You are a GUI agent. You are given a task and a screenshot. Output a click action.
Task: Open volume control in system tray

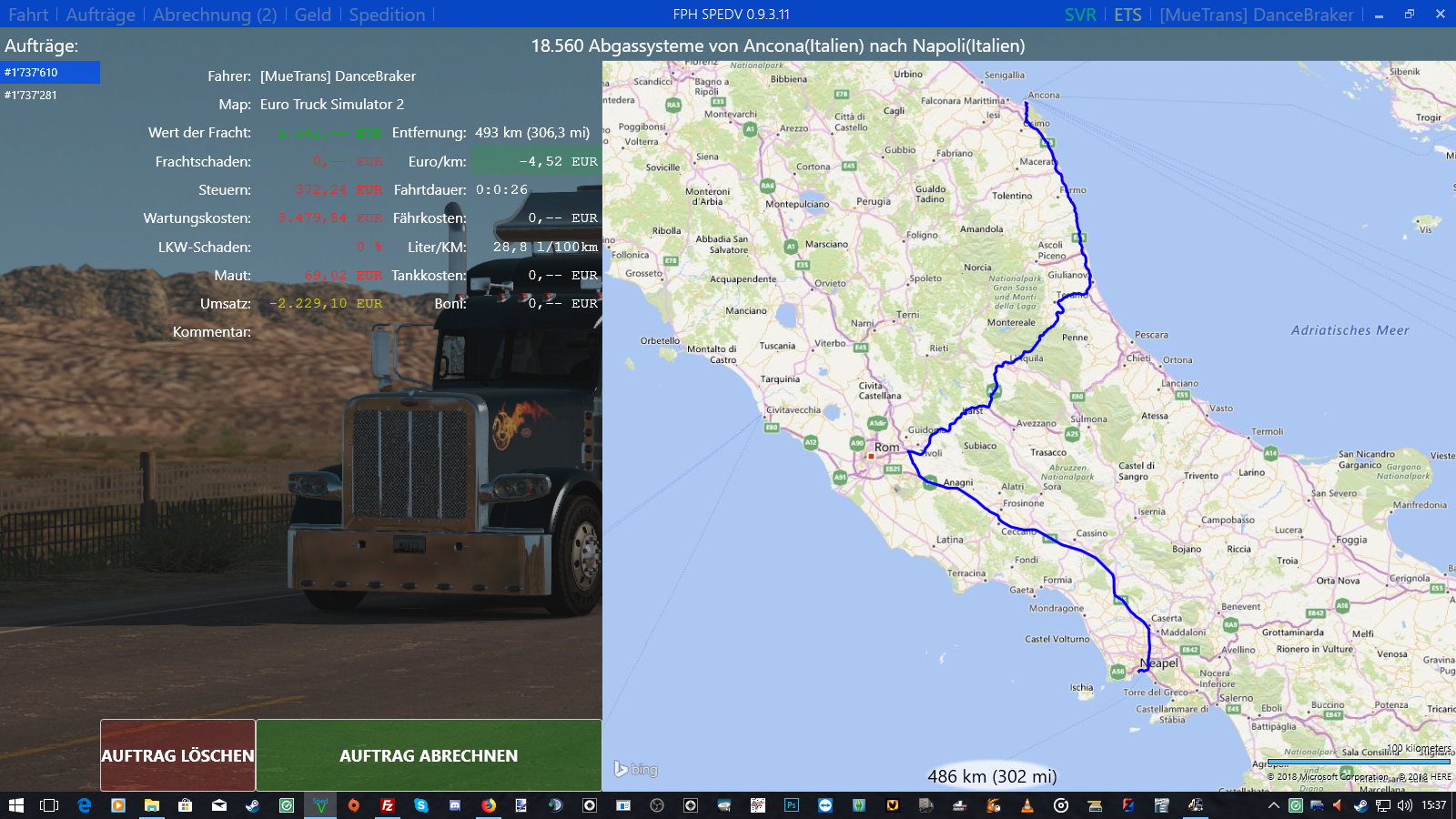1404,805
